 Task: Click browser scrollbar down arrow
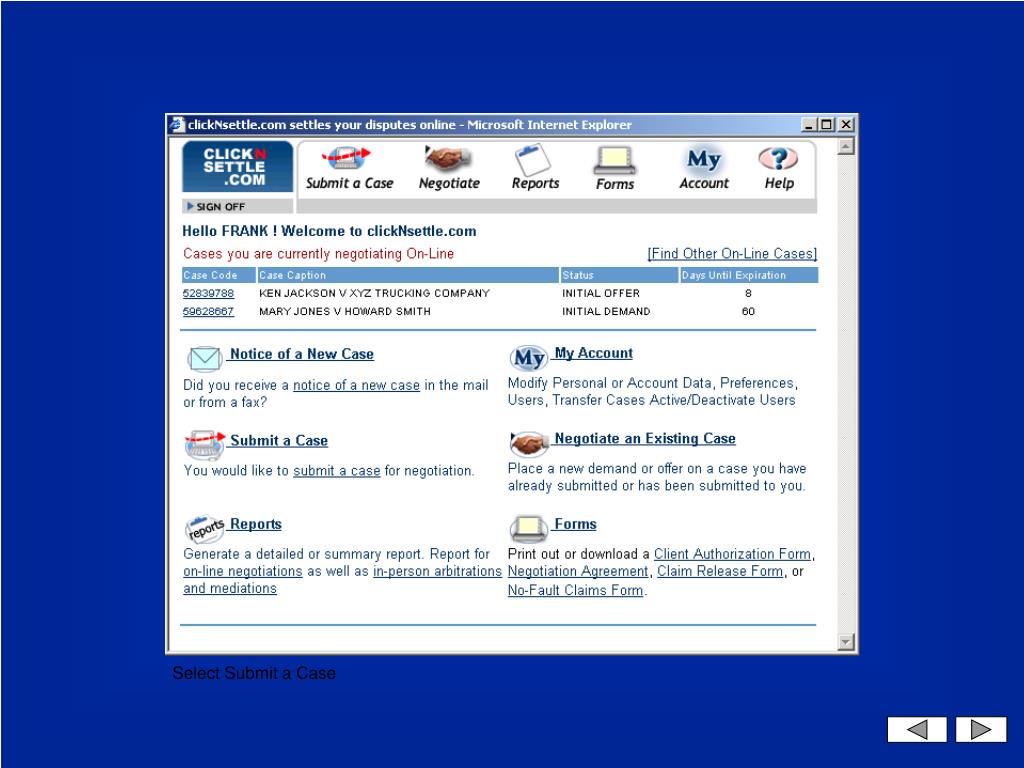[x=846, y=642]
